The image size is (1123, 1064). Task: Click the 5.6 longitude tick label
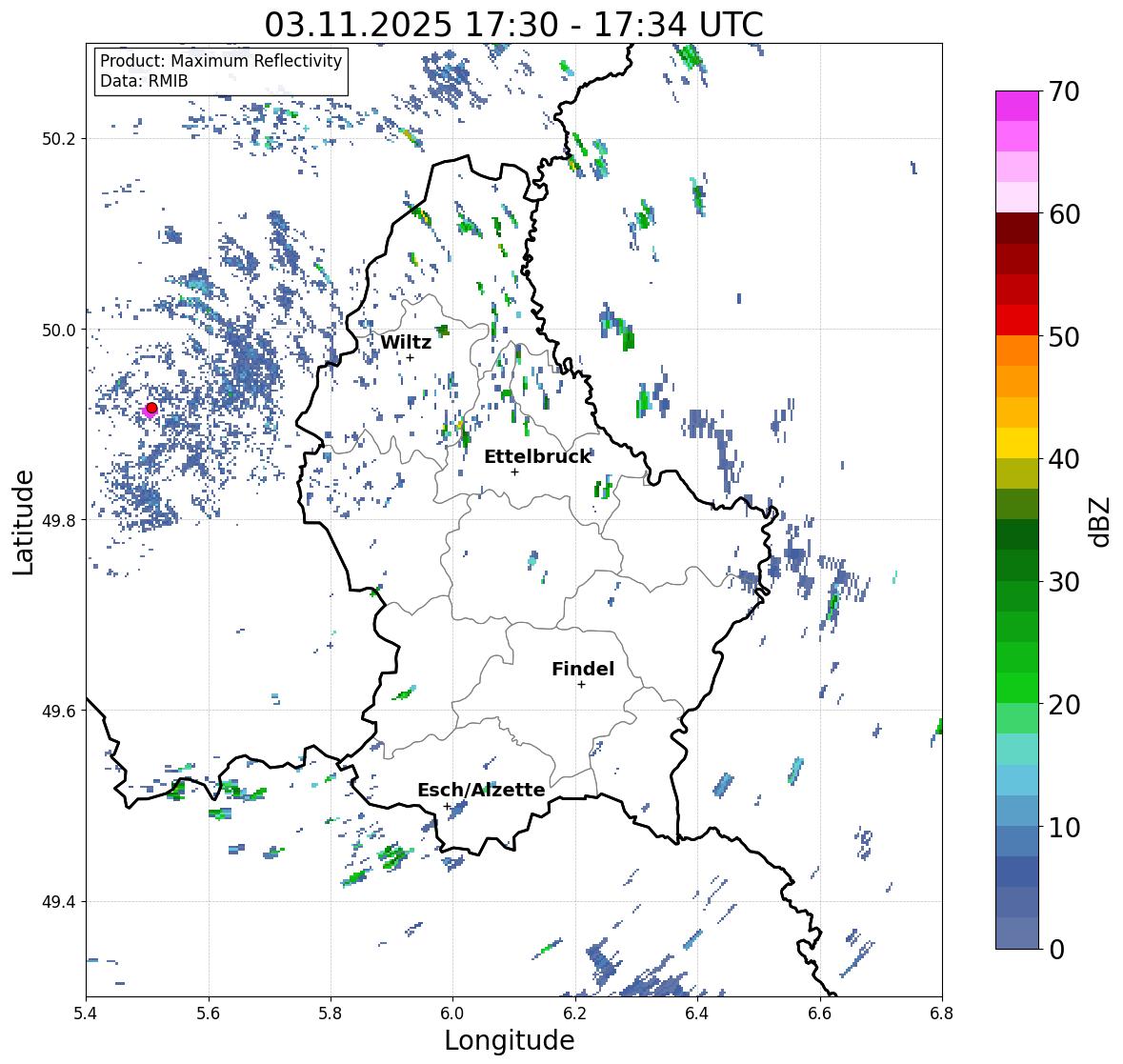(x=209, y=1014)
